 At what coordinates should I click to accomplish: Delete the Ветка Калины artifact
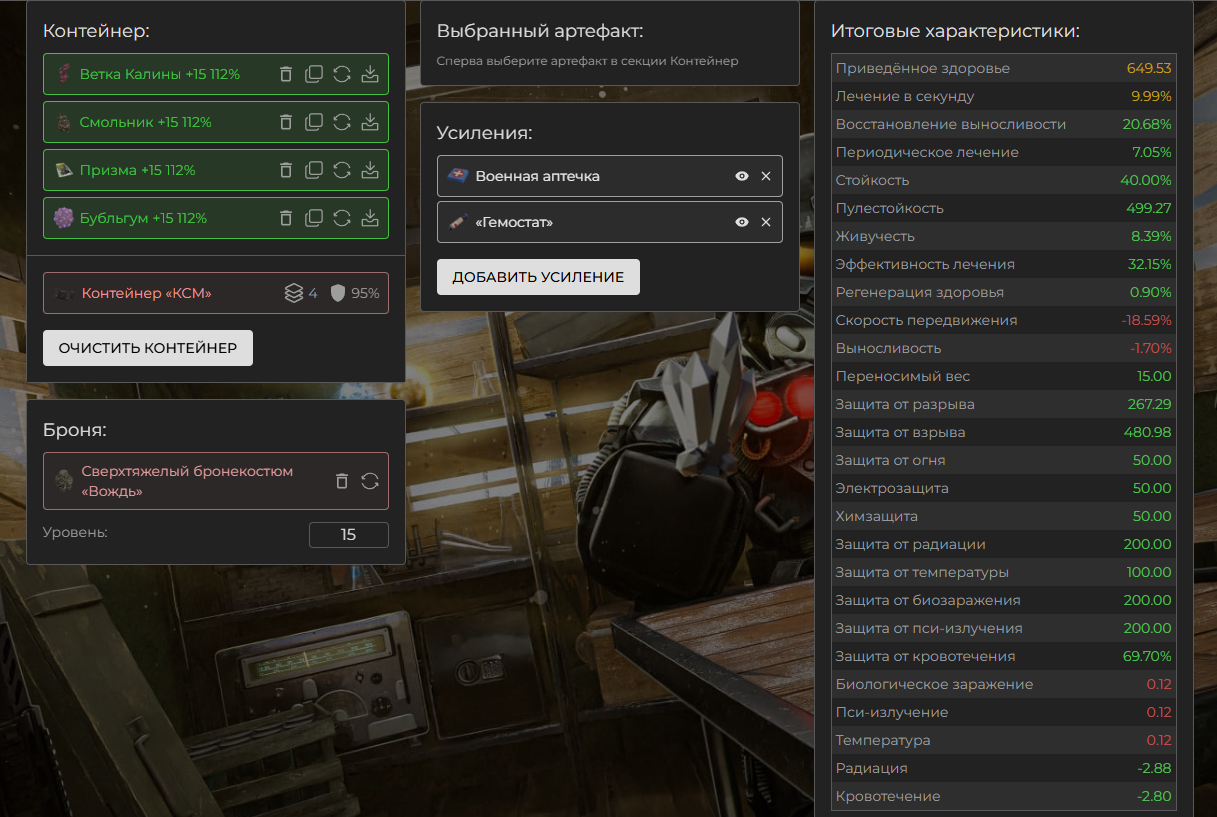coord(286,74)
